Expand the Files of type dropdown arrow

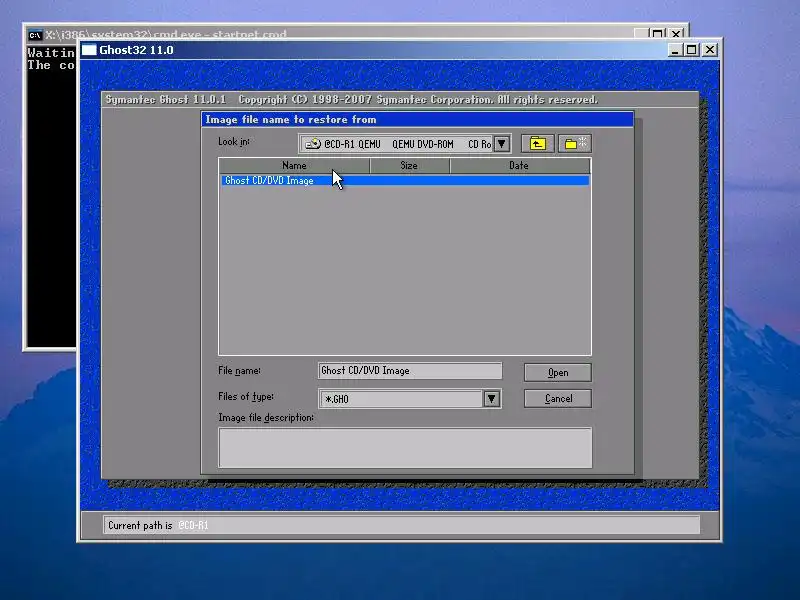(491, 398)
